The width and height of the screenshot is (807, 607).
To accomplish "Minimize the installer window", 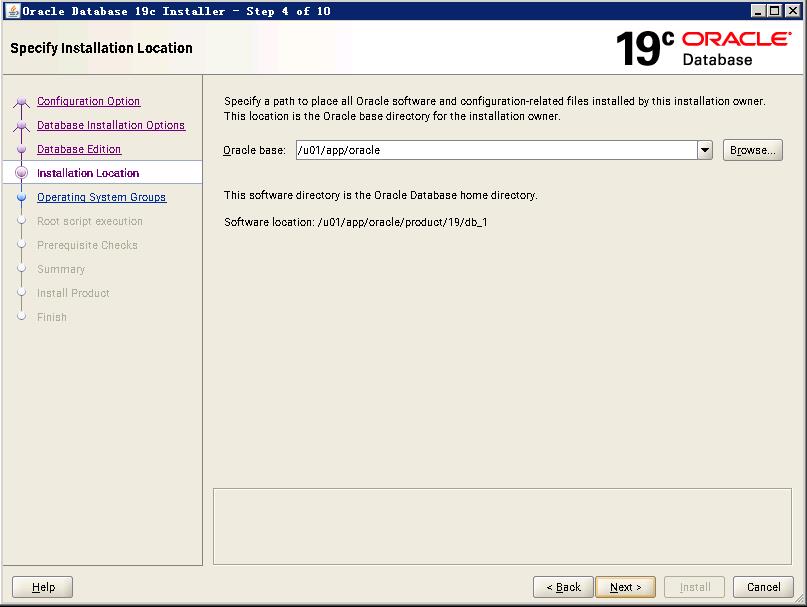I will pos(757,11).
